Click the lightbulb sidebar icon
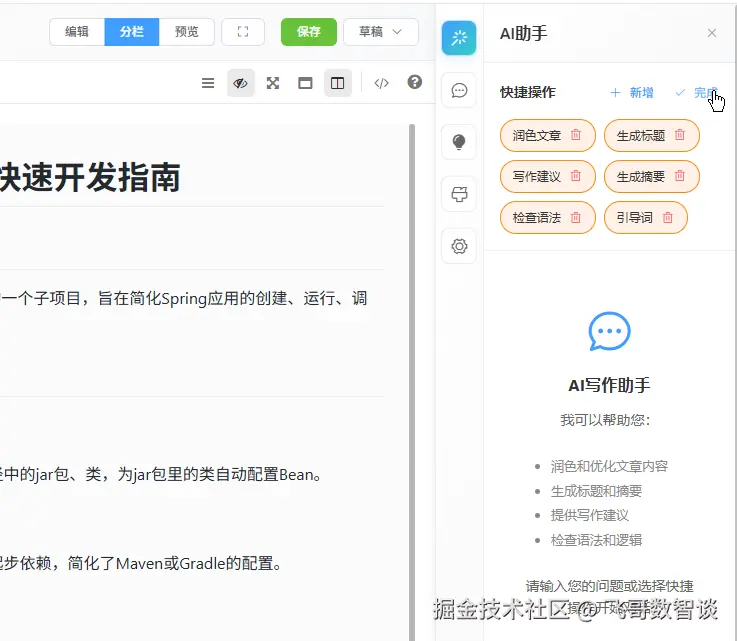This screenshot has height=641, width=737. coord(459,142)
